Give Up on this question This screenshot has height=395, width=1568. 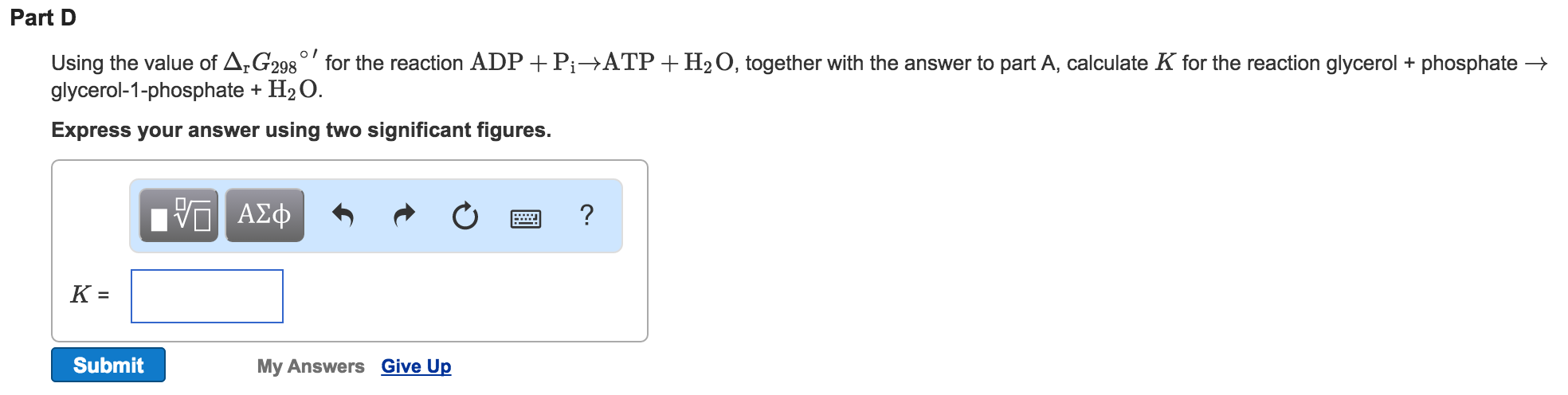pyautogui.click(x=416, y=366)
